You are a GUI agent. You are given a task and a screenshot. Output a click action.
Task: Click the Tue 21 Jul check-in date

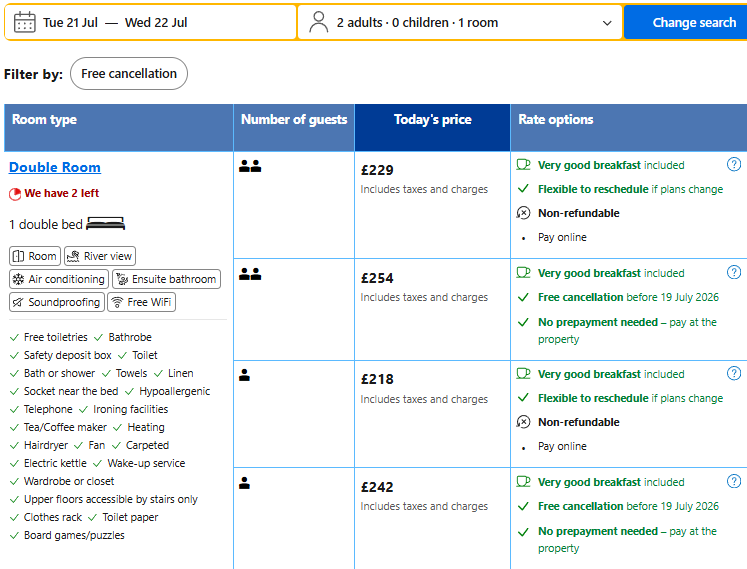[x=71, y=22]
